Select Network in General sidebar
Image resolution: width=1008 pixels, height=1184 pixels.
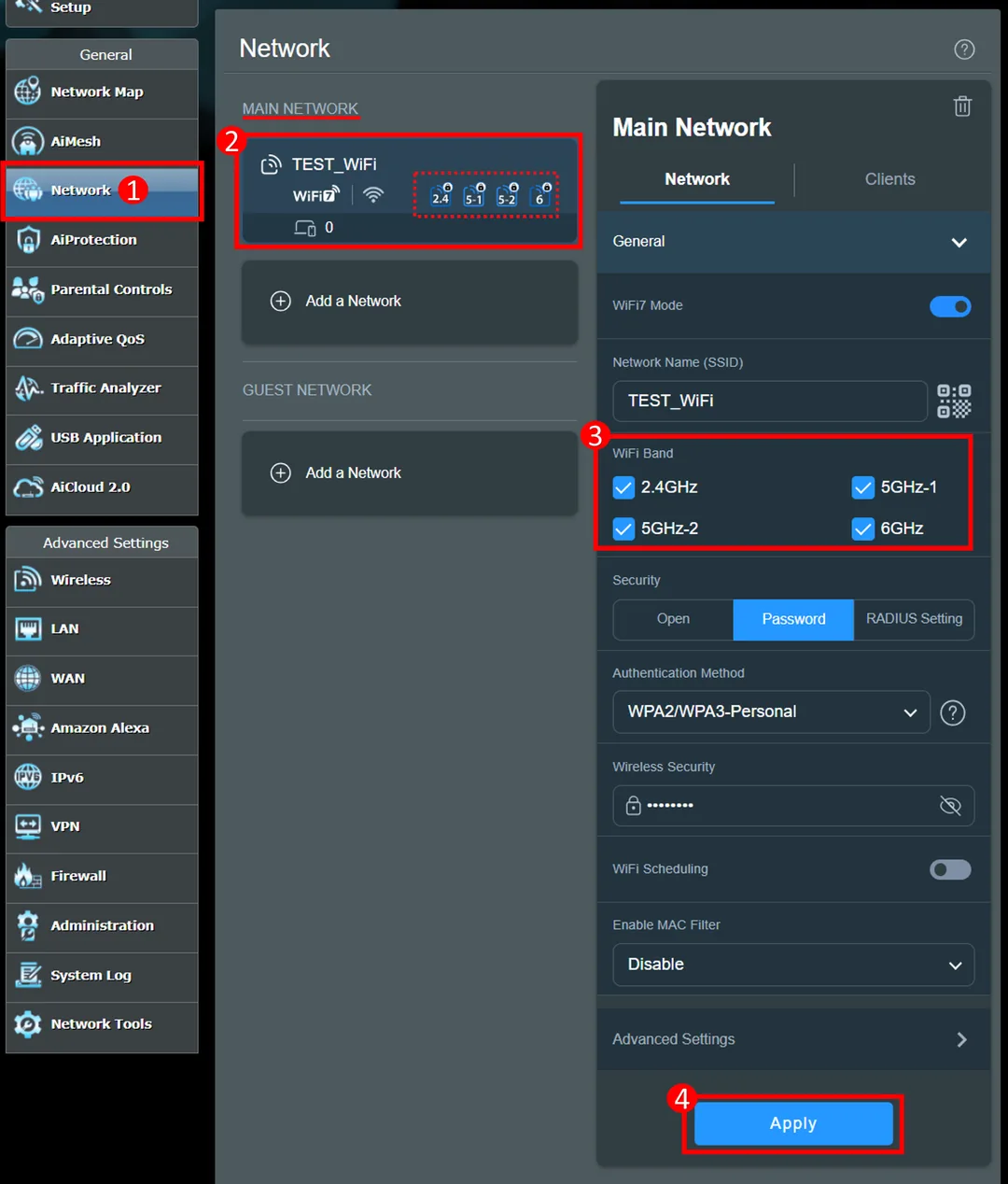pos(102,190)
